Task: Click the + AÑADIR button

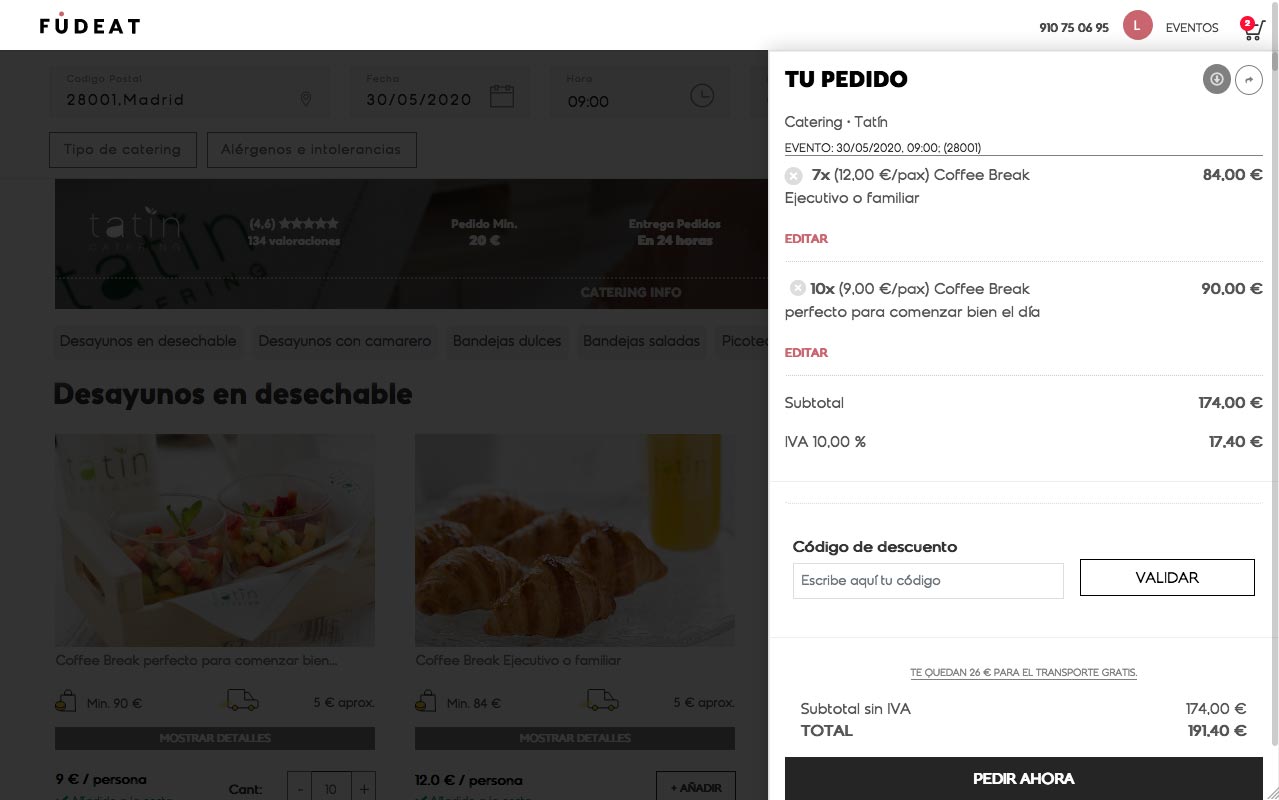Action: [x=696, y=788]
